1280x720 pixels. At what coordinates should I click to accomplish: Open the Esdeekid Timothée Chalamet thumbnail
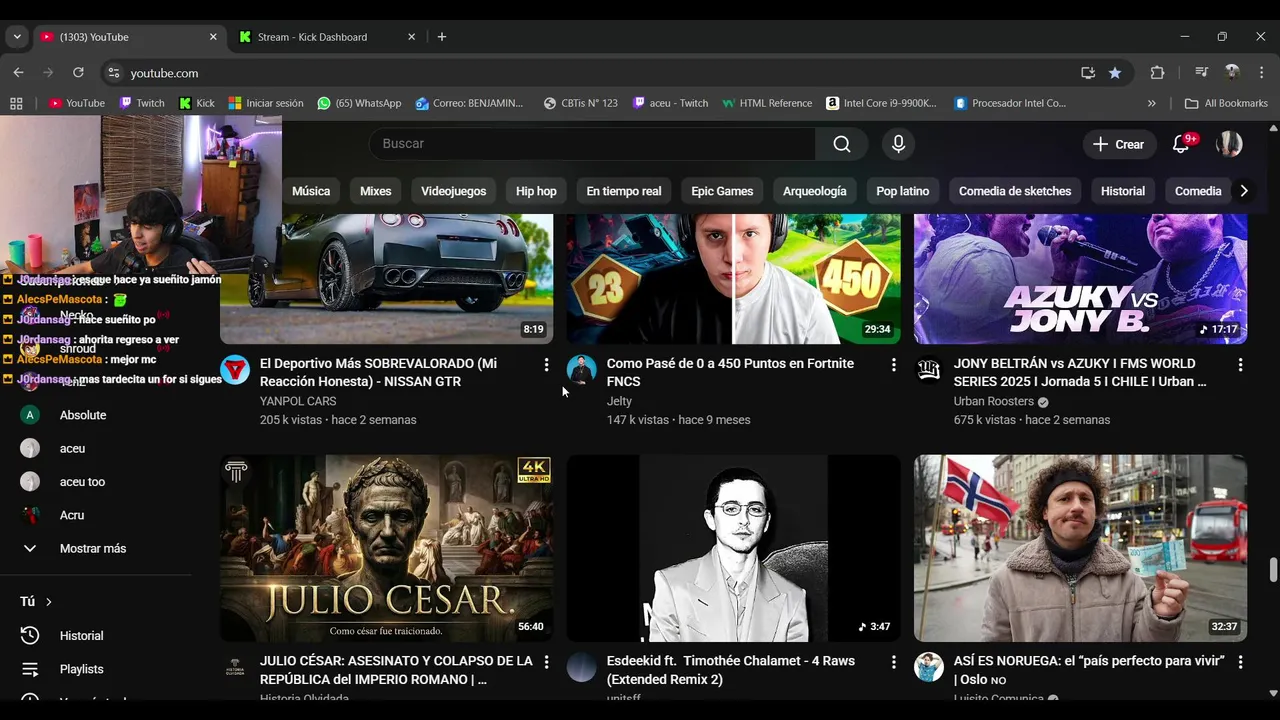(x=733, y=548)
